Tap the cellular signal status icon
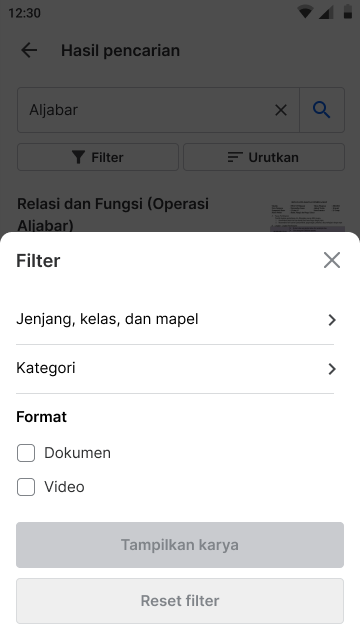361x640 pixels. (x=326, y=12)
